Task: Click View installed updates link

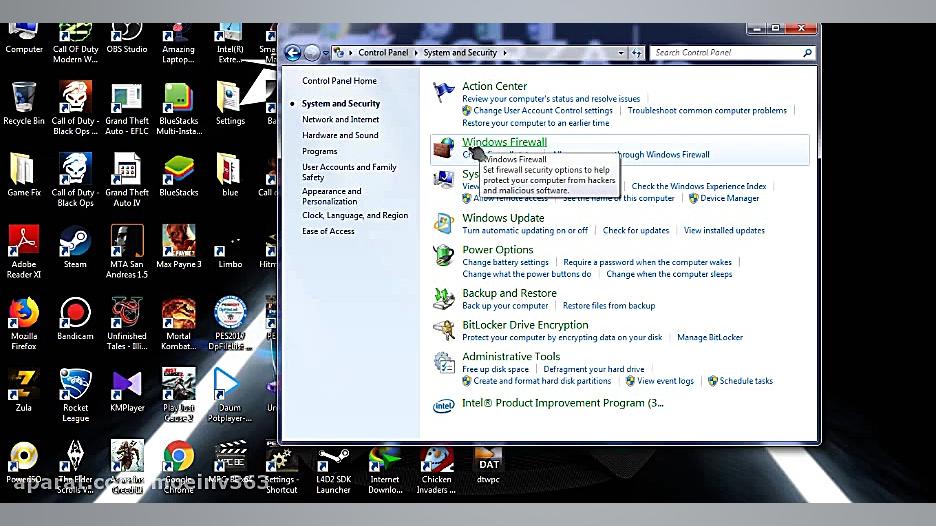Action: tap(724, 230)
